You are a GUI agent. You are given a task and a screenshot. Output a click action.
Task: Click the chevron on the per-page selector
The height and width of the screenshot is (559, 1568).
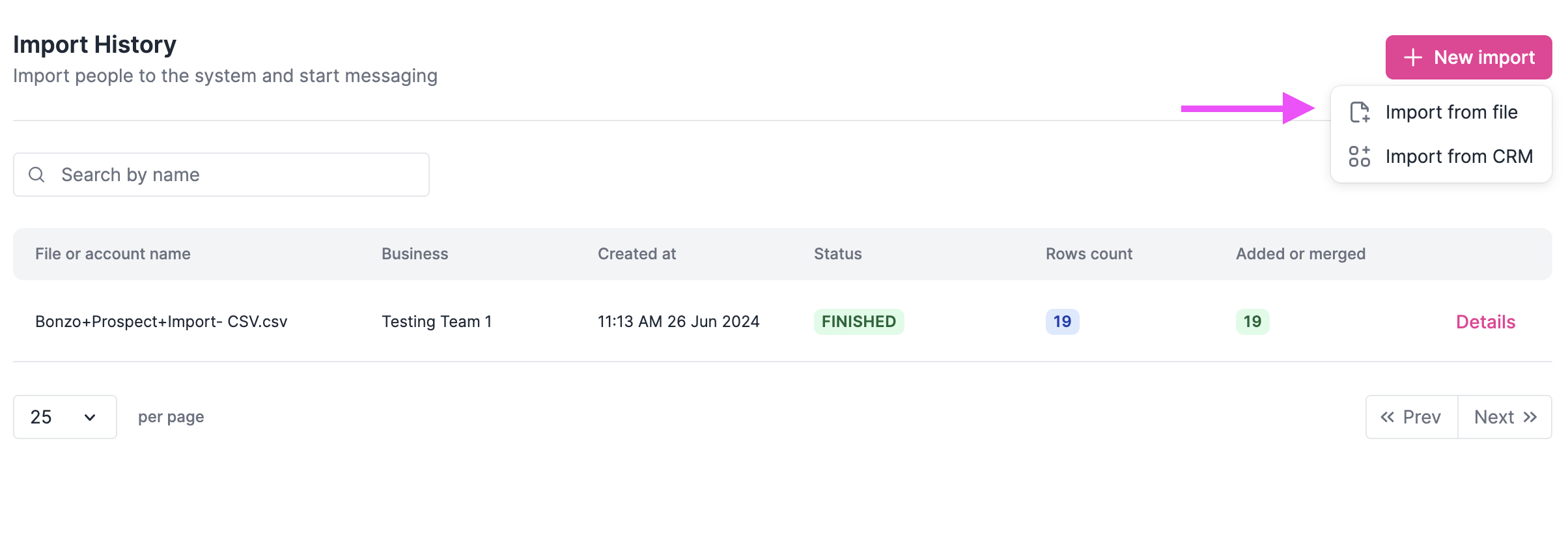[x=89, y=417]
